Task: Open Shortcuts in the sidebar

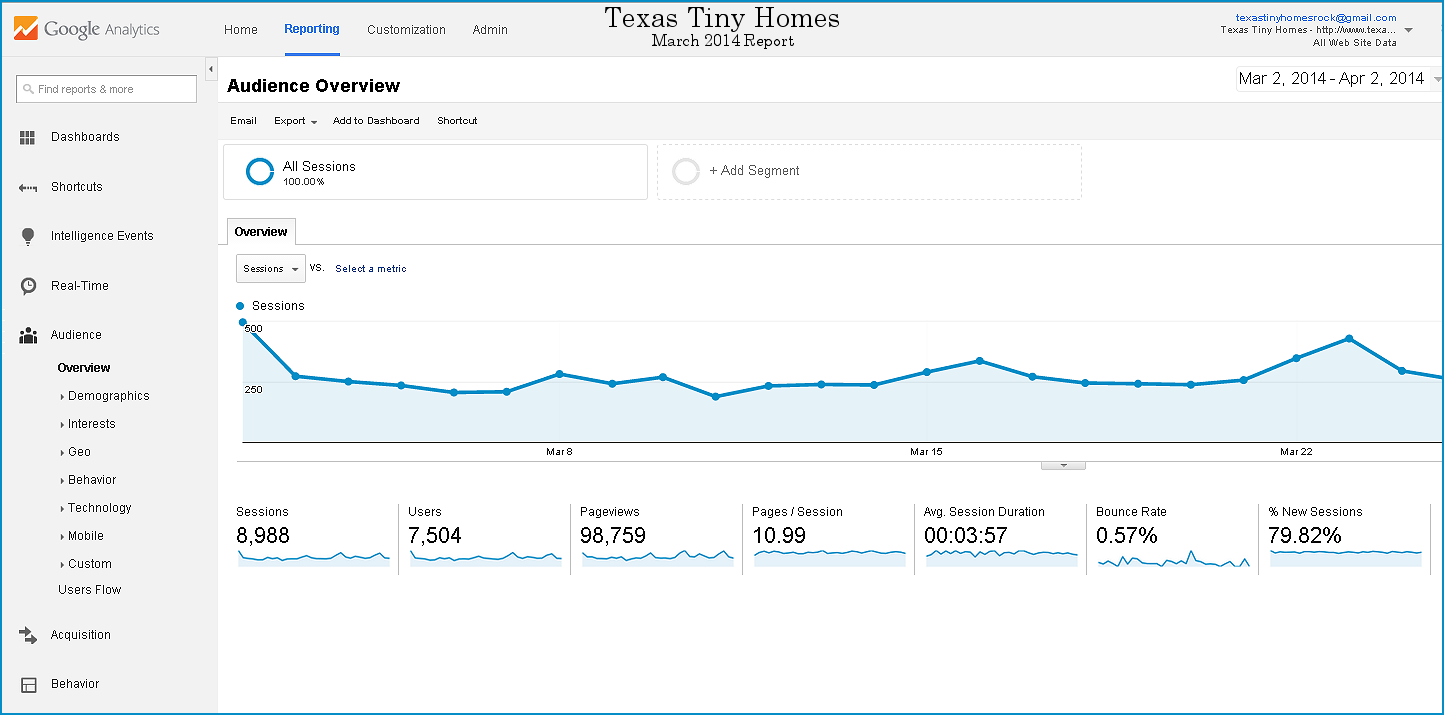Action: (x=77, y=187)
